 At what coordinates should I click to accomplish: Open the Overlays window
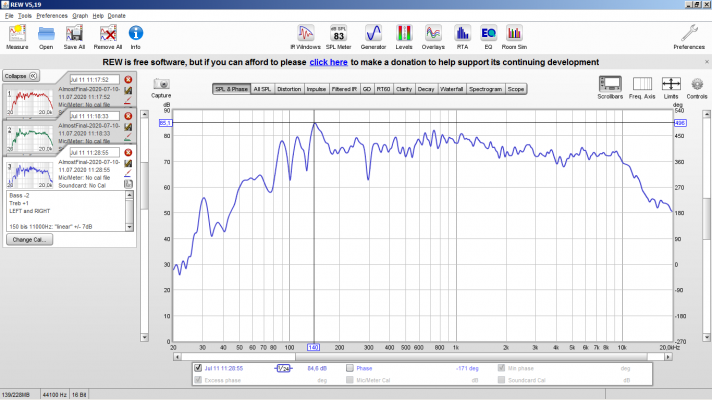click(433, 37)
